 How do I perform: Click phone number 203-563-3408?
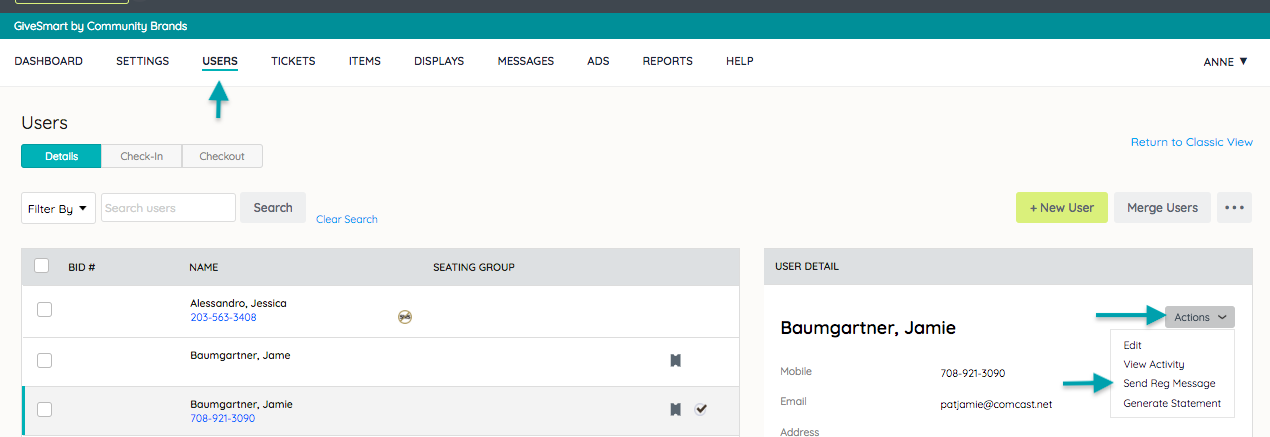pos(223,317)
